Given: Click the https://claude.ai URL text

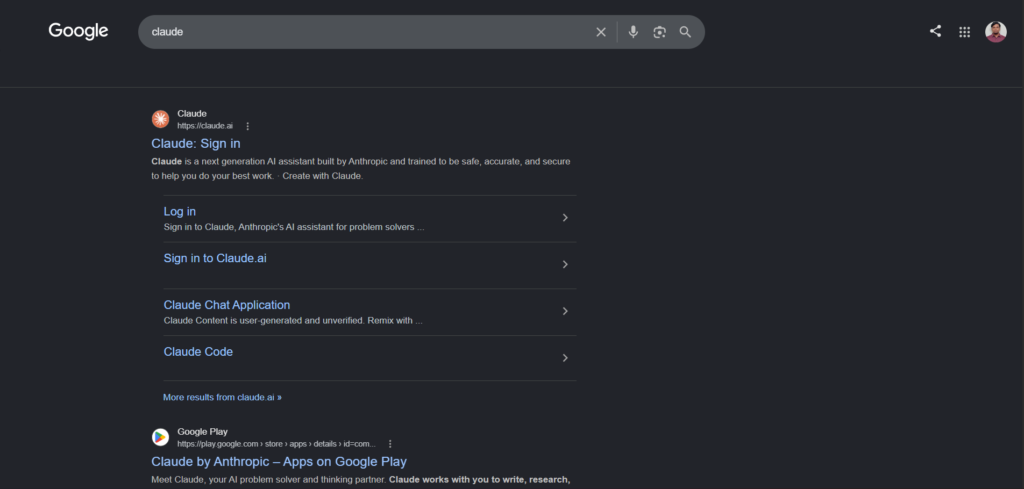Looking at the screenshot, I should coord(204,126).
